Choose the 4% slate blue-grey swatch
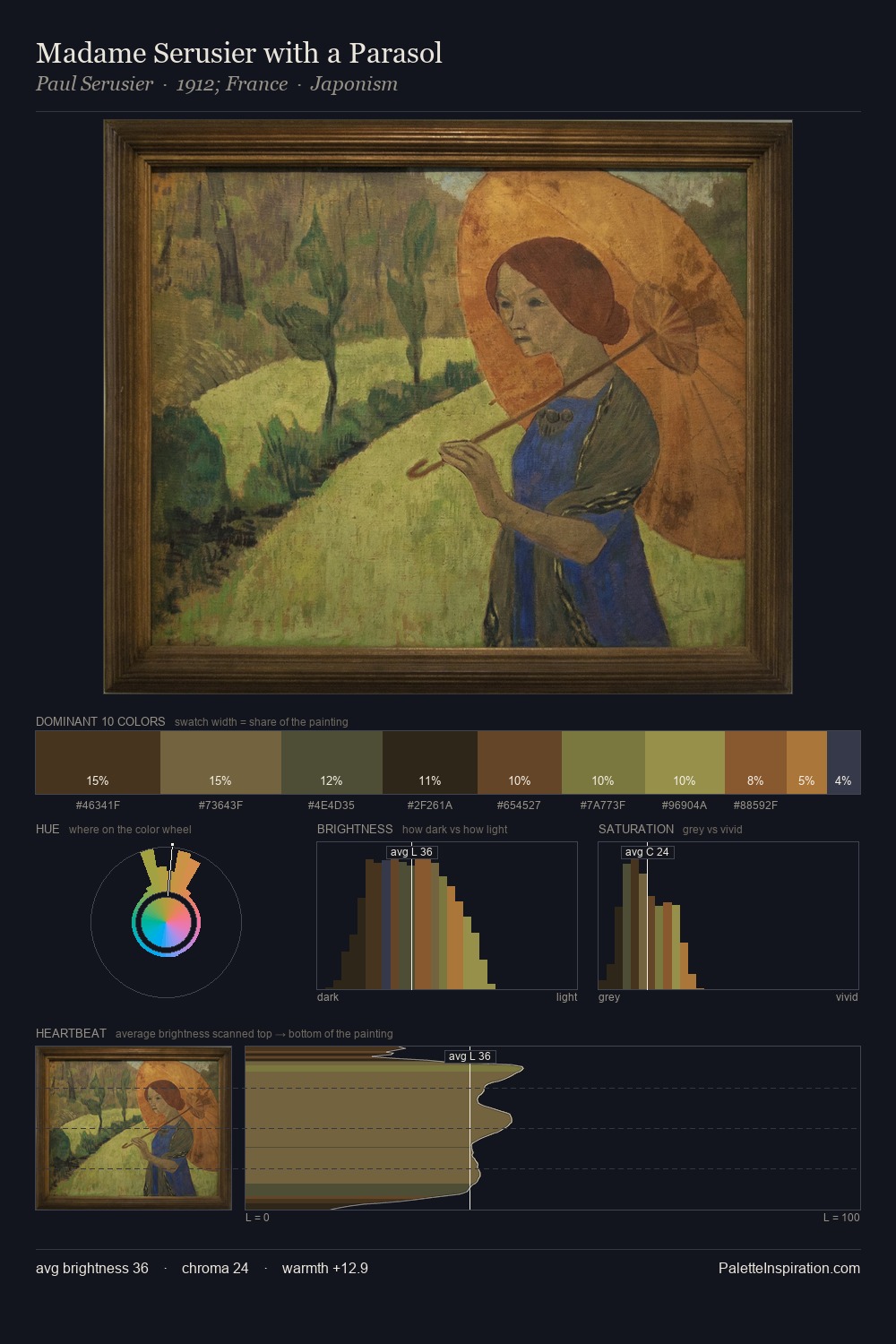 tap(843, 762)
